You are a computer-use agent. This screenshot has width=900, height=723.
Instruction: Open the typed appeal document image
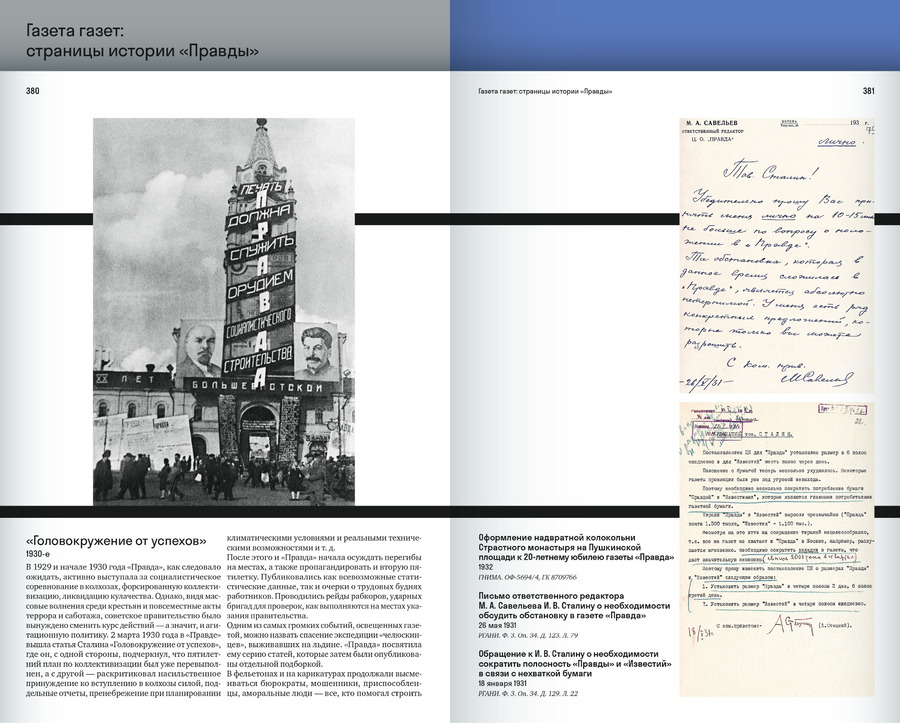coord(777,549)
